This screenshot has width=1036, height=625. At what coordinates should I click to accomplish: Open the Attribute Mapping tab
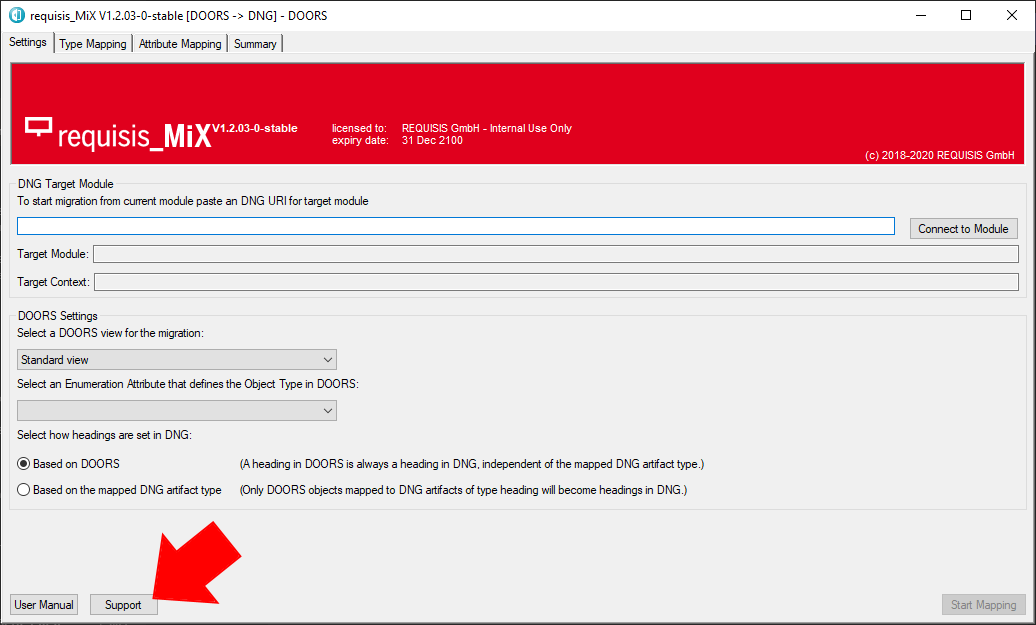click(x=180, y=44)
